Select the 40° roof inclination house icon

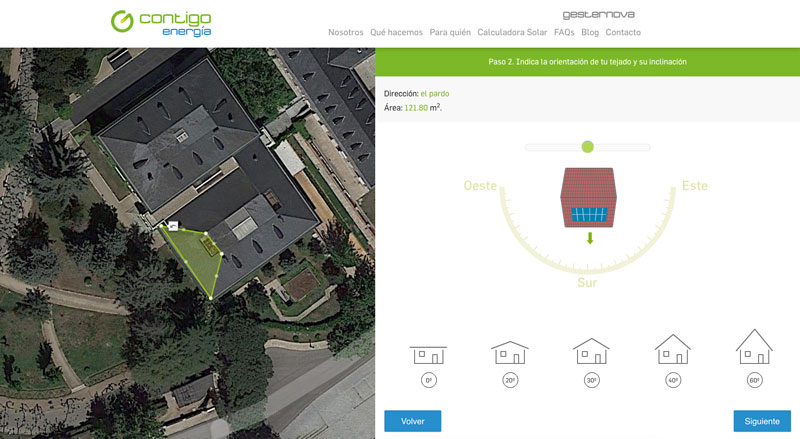672,349
